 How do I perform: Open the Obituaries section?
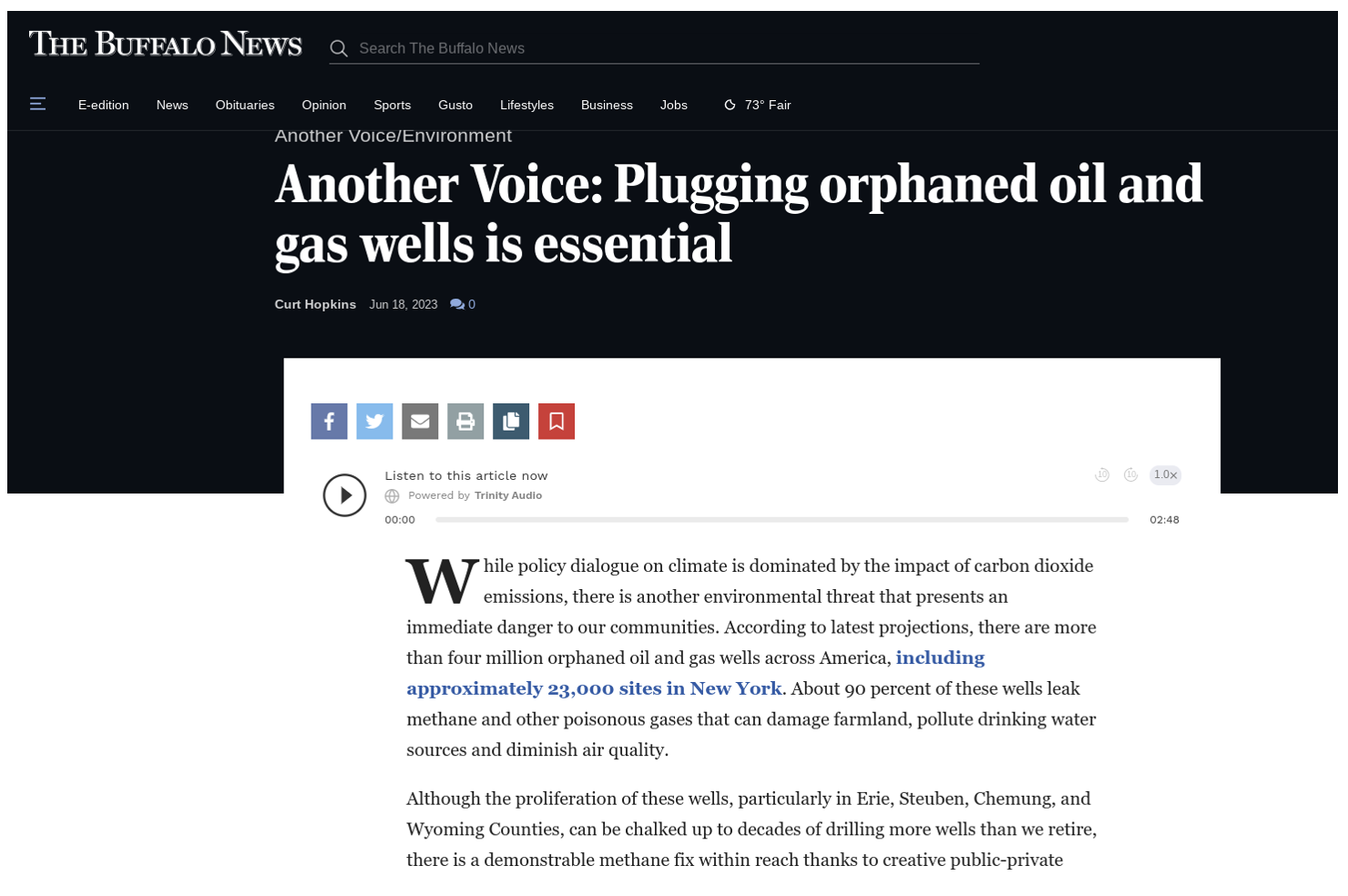click(245, 105)
